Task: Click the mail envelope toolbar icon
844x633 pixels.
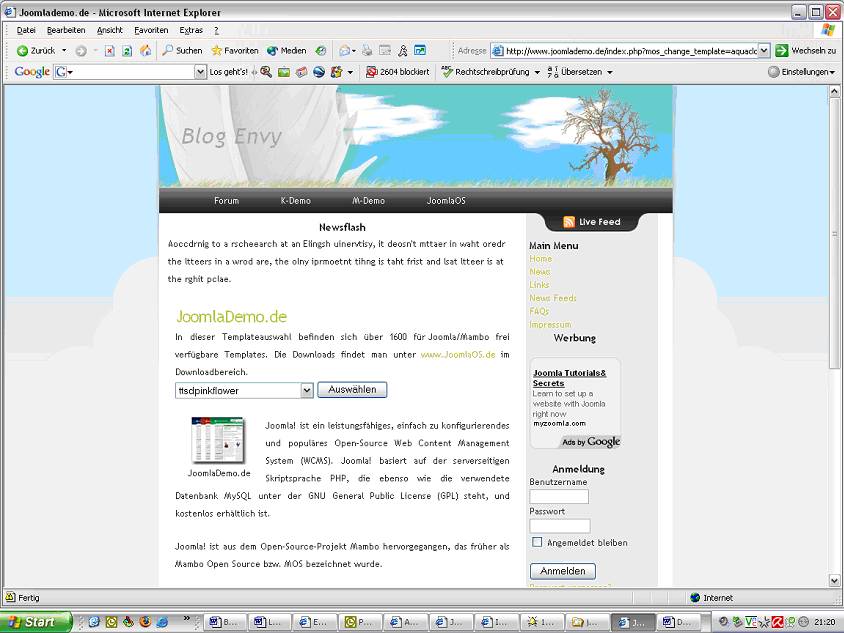Action: (344, 51)
